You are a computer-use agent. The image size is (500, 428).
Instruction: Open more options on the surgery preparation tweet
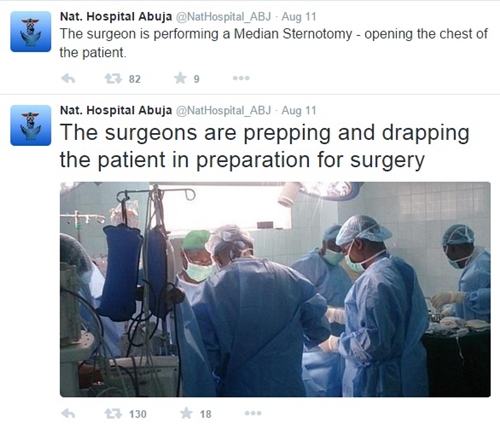pyautogui.click(x=253, y=413)
